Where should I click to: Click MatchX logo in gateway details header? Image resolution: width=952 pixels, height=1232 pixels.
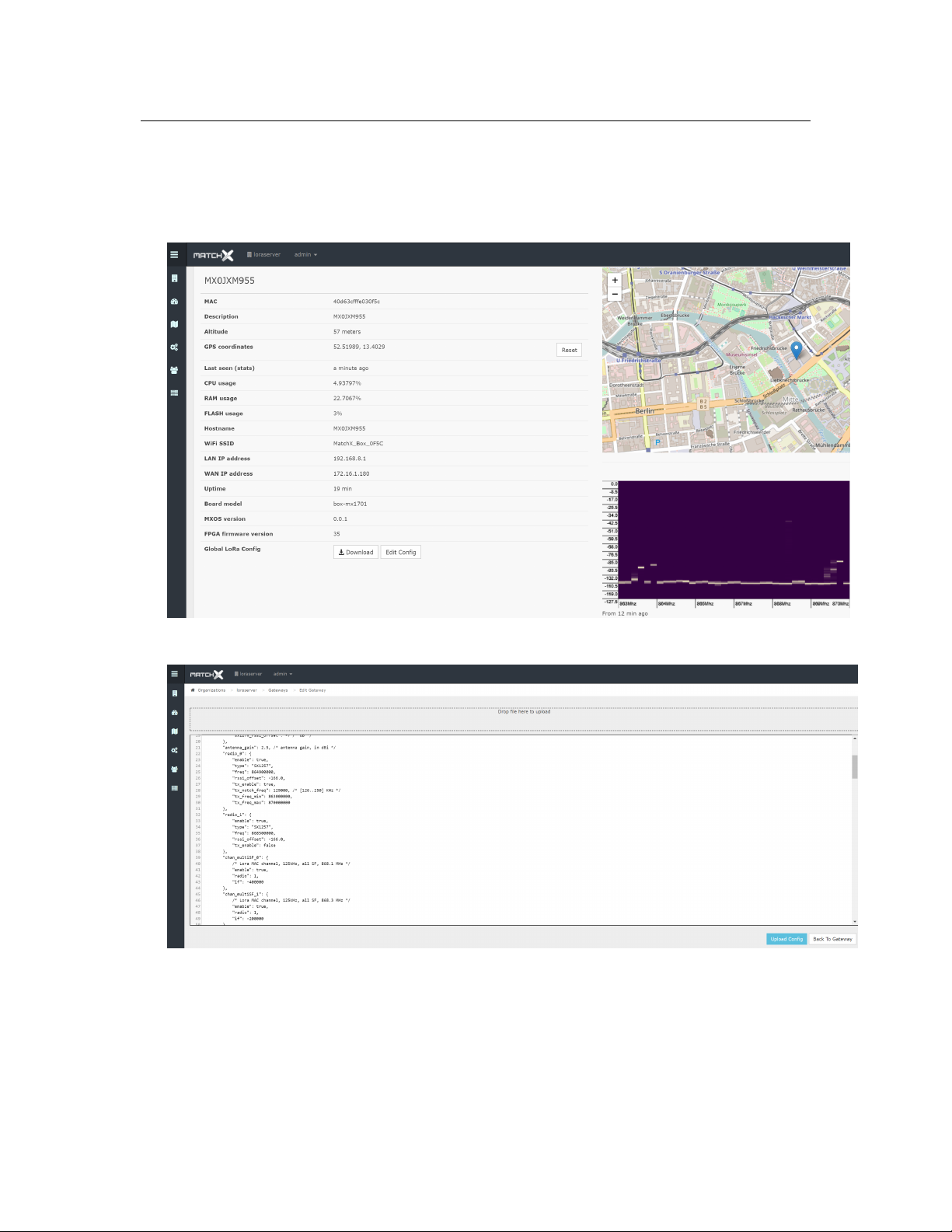[x=213, y=255]
